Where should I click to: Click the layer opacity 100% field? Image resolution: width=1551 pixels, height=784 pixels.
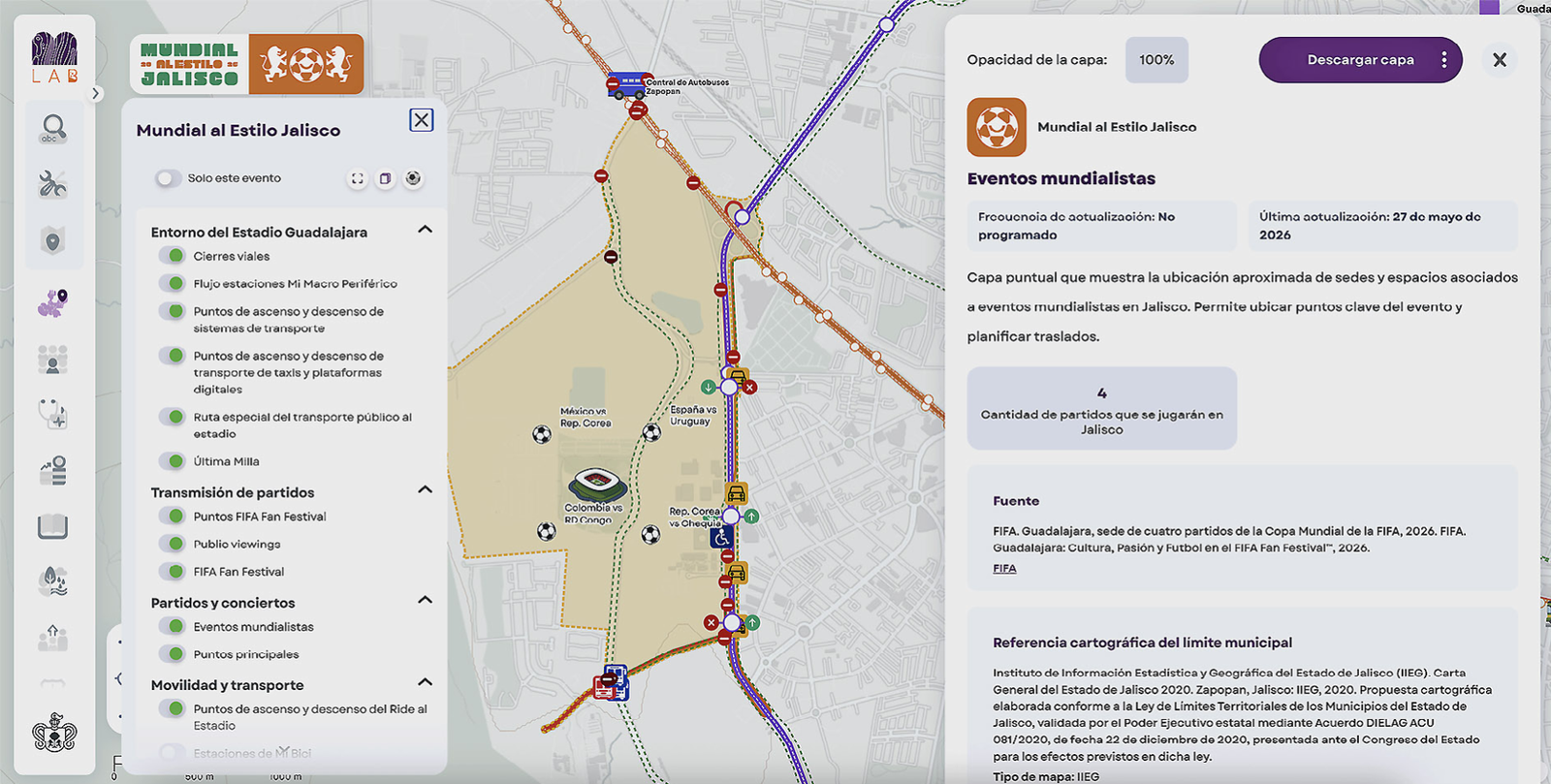click(1156, 60)
